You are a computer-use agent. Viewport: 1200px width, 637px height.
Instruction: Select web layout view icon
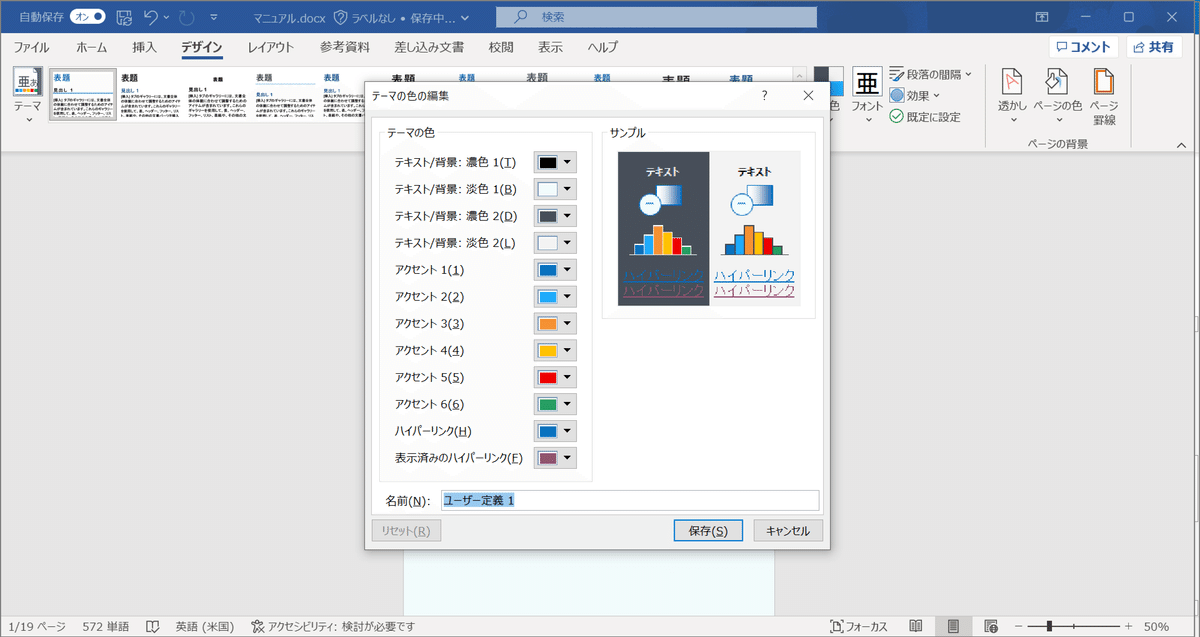point(991,626)
